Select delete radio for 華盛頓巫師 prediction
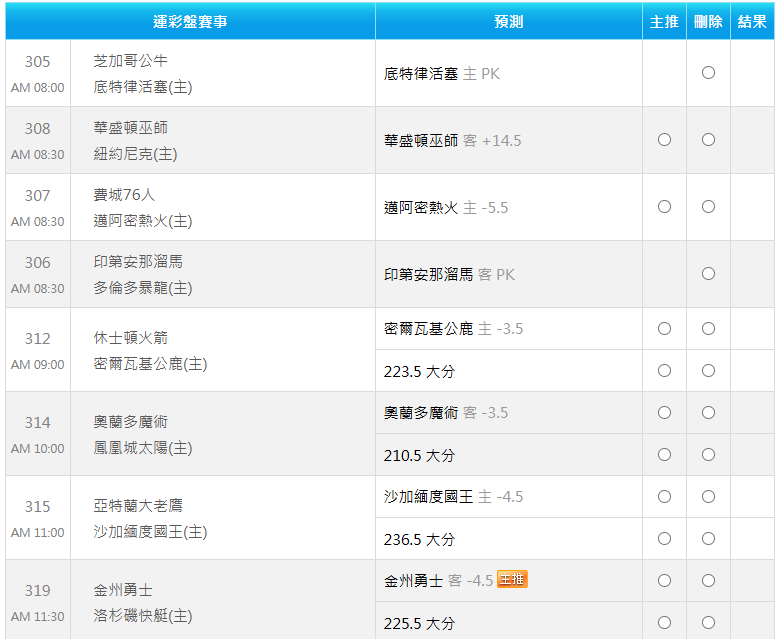The width and height of the screenshot is (777, 639). [x=708, y=140]
